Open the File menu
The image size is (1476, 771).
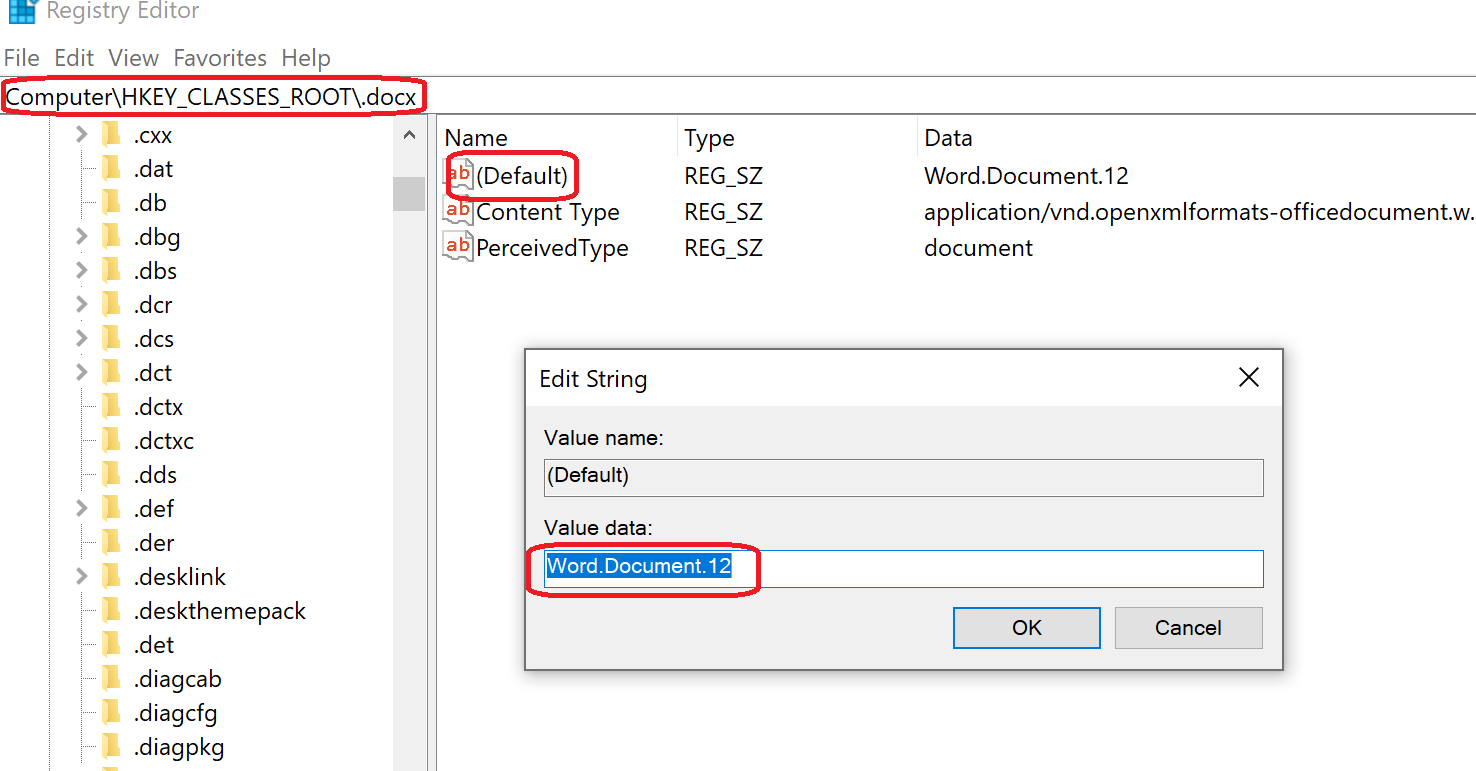(x=22, y=58)
